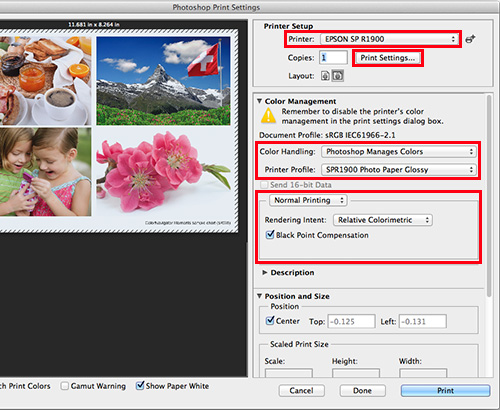
Task: Click the Copies input field
Action: 333,58
